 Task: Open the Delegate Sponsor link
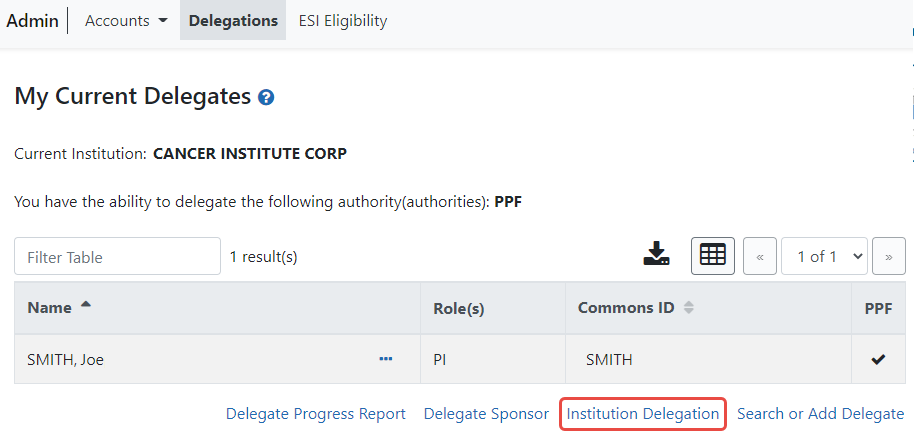(x=486, y=414)
